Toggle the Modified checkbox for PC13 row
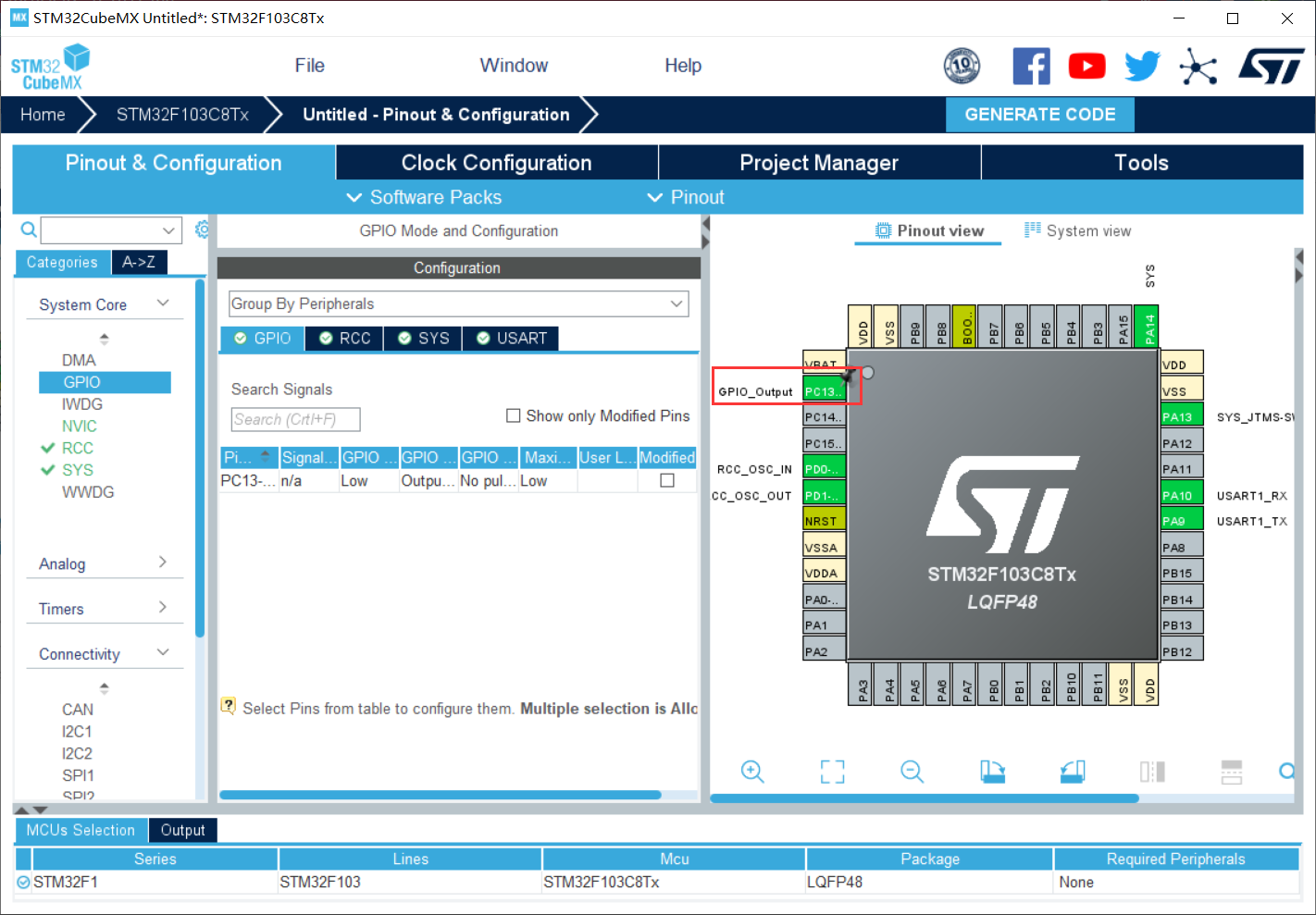Image resolution: width=1316 pixels, height=915 pixels. (666, 480)
